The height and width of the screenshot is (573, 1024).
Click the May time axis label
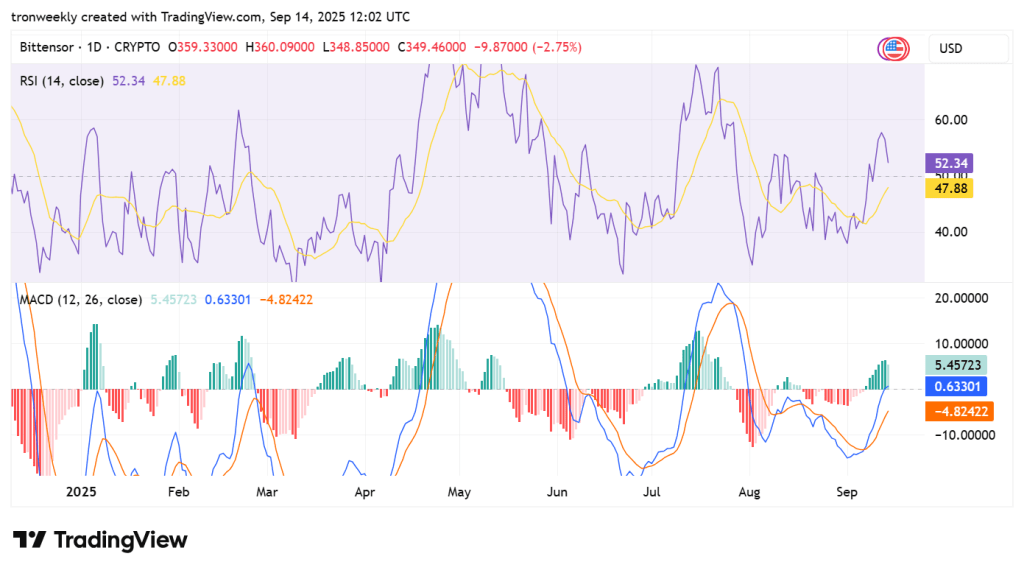(x=459, y=492)
